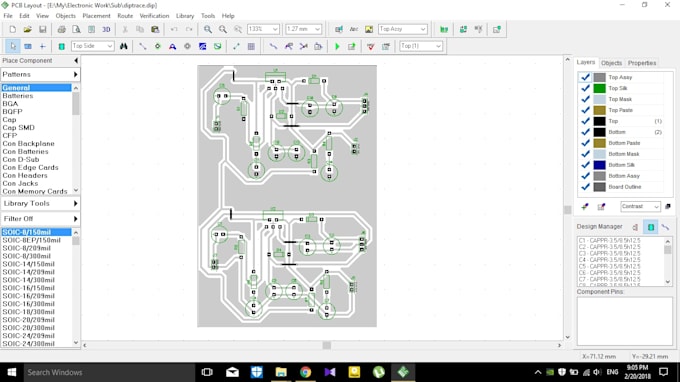The height and width of the screenshot is (382, 680).
Task: Click the picture icon beside Abc
Action: [x=369, y=29]
